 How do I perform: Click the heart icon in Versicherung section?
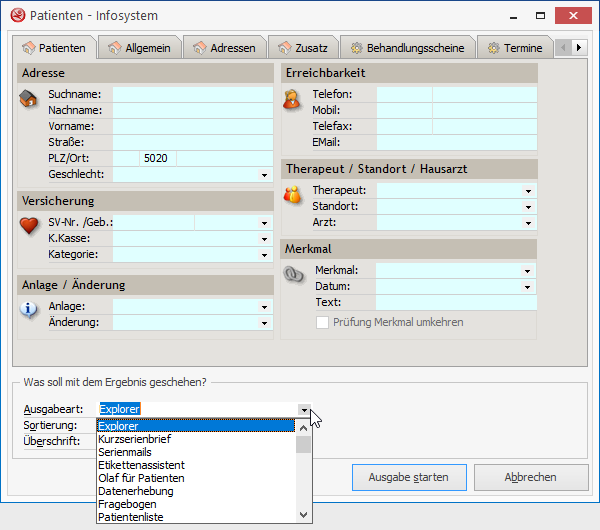pos(29,225)
